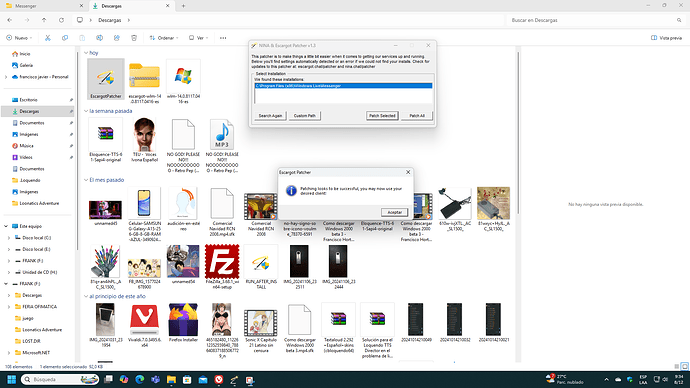
Task: Click the Up directory arrow
Action: tap(44, 20)
